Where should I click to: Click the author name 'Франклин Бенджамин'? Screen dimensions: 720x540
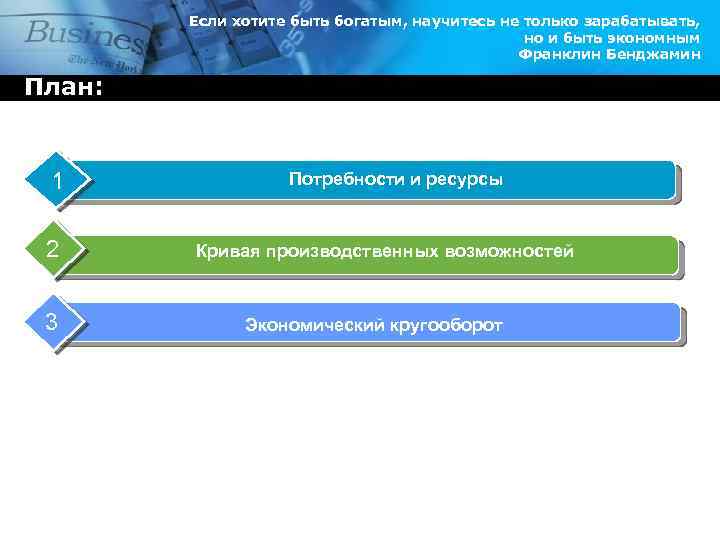pos(610,55)
